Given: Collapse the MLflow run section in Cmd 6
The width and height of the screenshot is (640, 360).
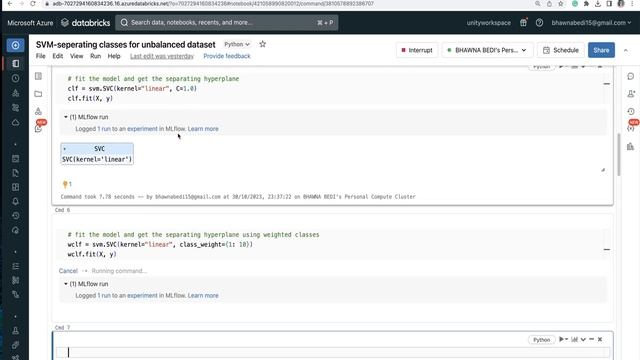Looking at the screenshot, I should (x=66, y=284).
